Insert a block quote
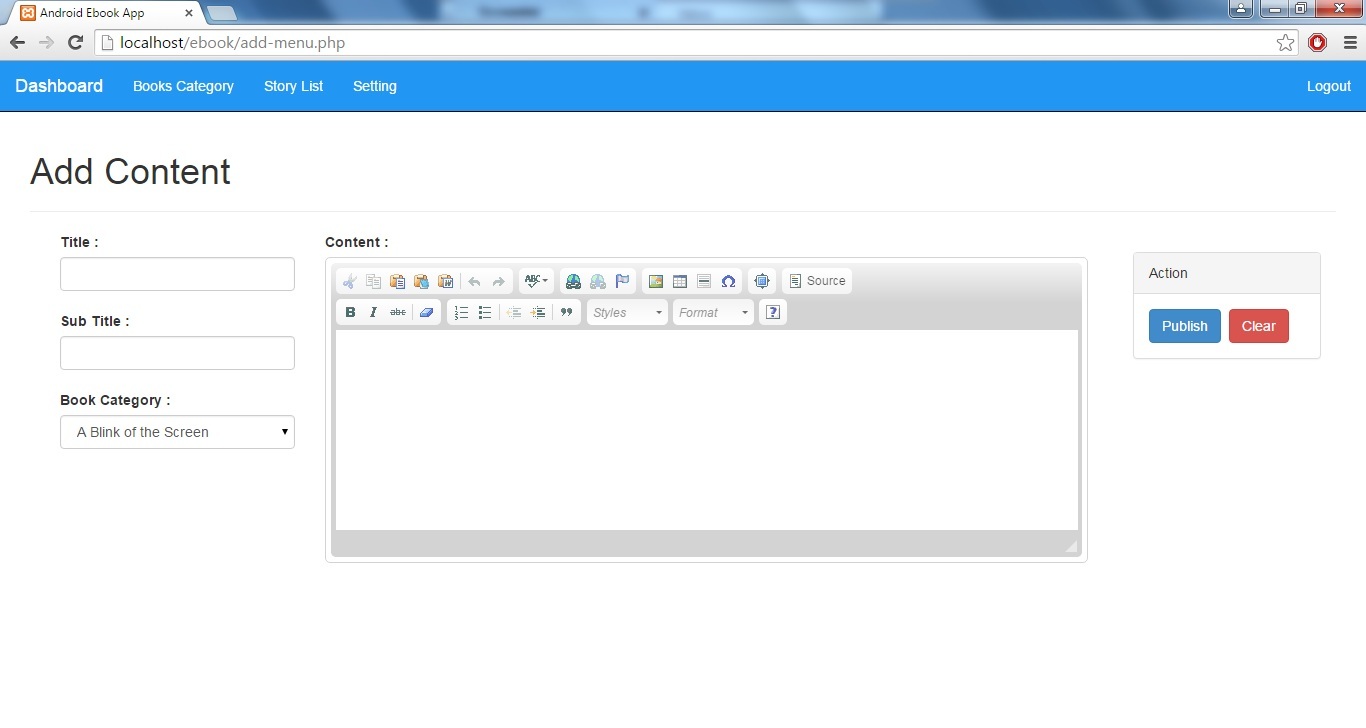This screenshot has width=1366, height=728. [x=567, y=313]
